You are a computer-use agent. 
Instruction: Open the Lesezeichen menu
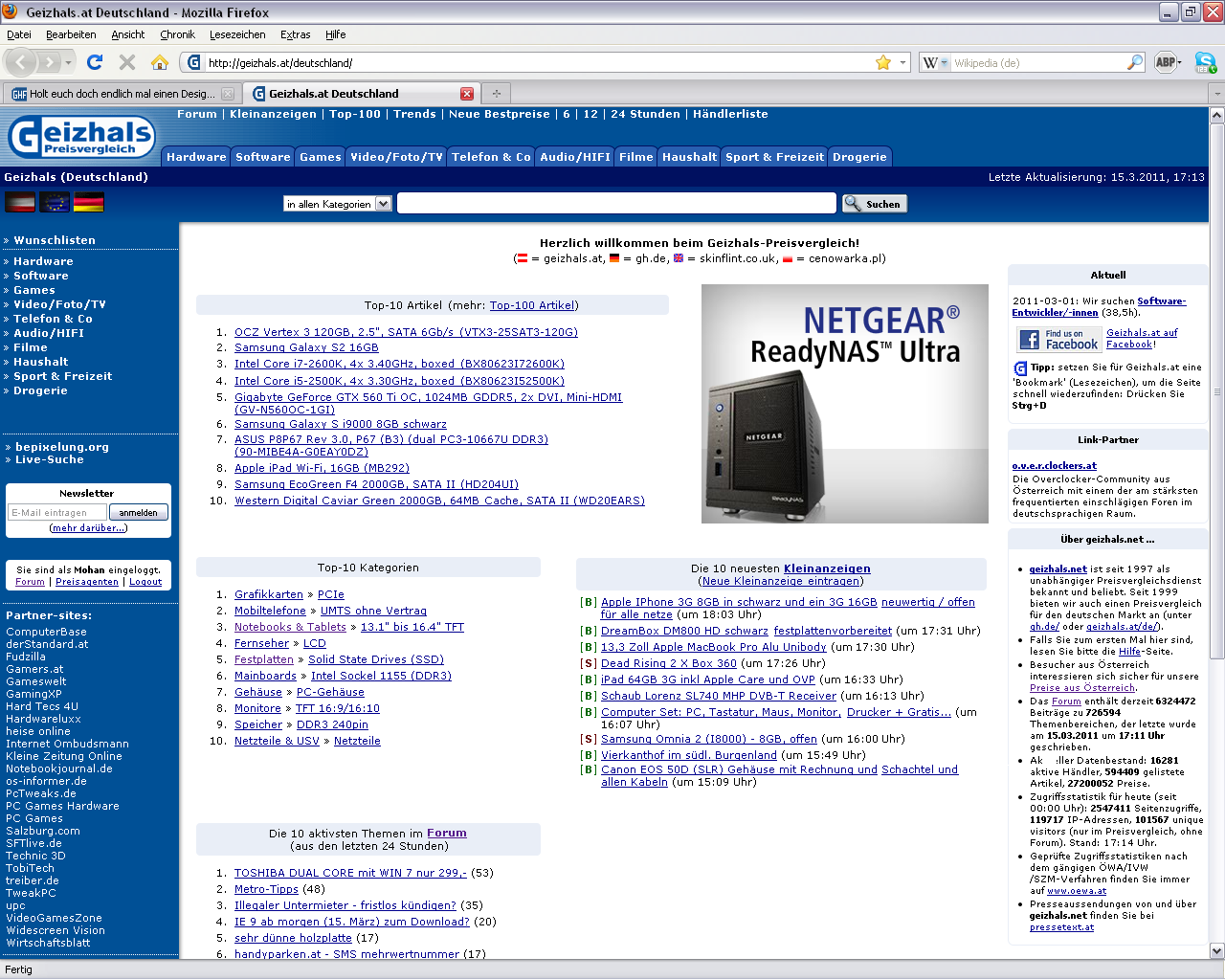coord(237,34)
